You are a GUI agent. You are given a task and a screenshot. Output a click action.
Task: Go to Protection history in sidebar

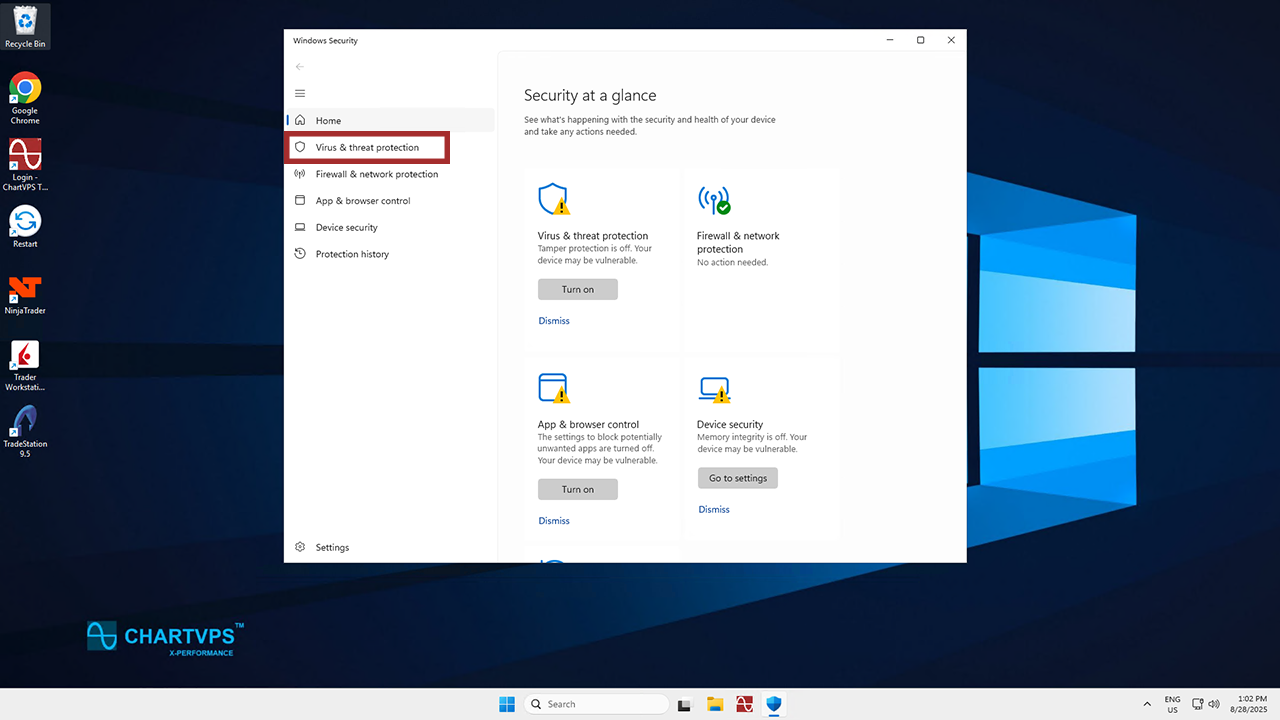click(352, 254)
